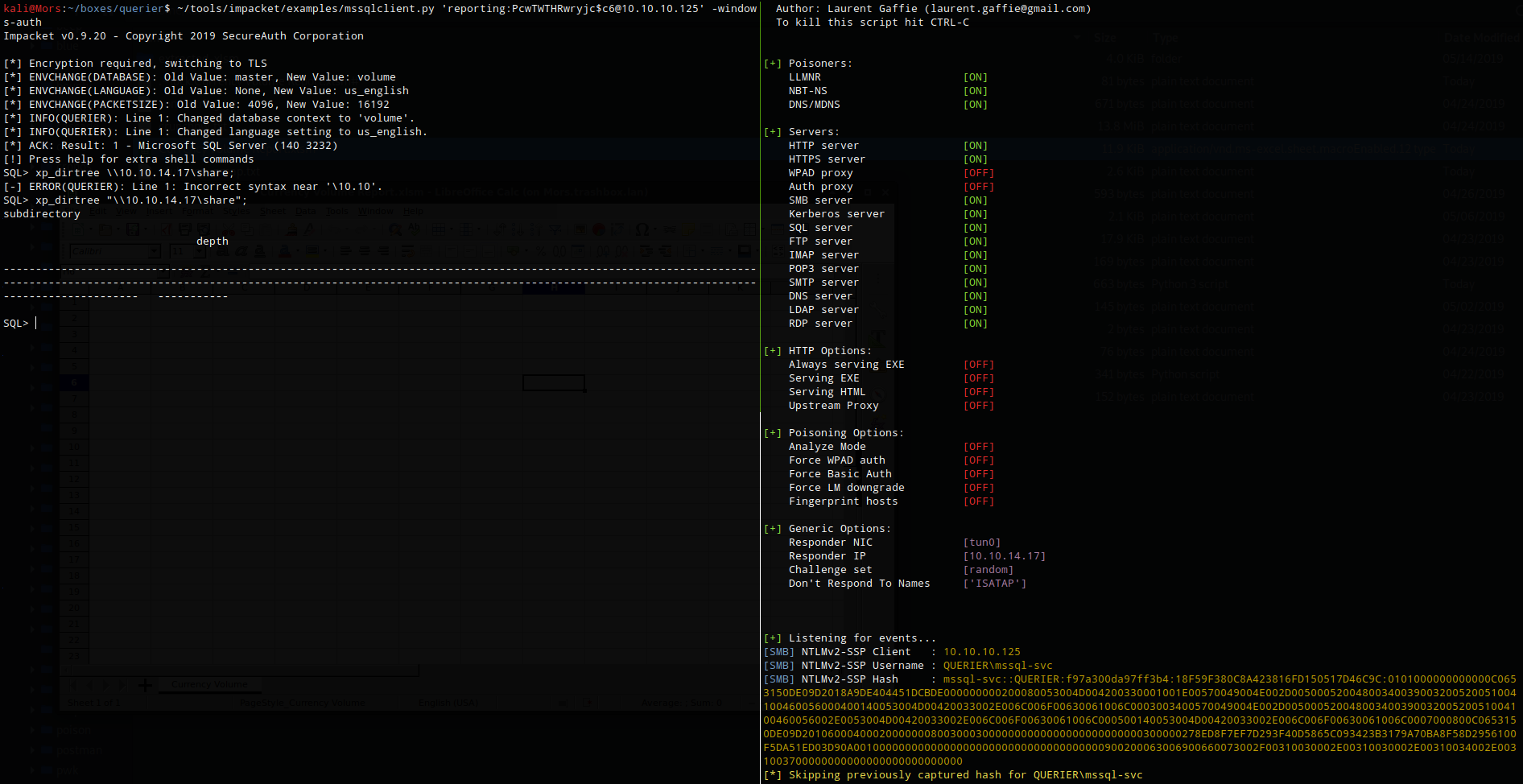Click the 'Upstream Proxy' label
Viewport: 1523px width, 784px height.
pyautogui.click(x=833, y=406)
